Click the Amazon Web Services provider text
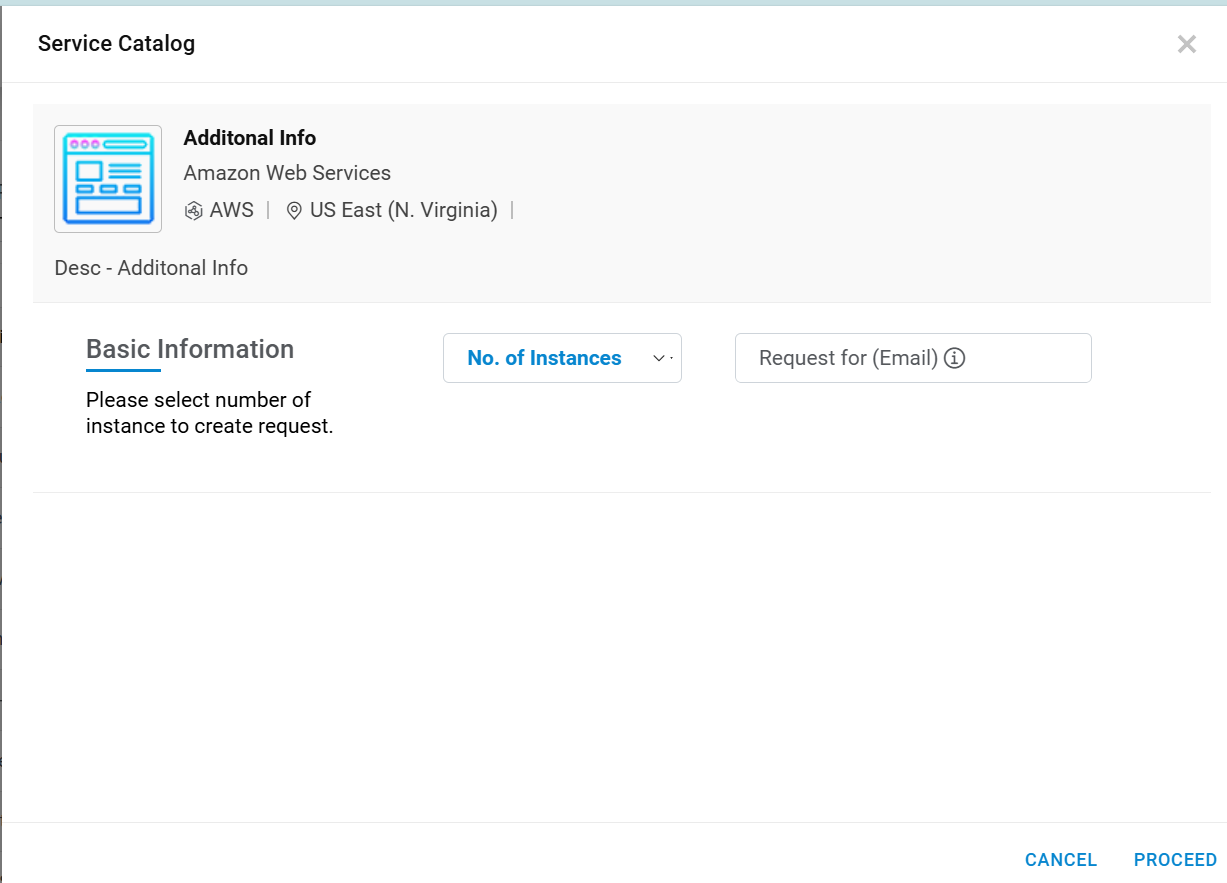The image size is (1227, 883). point(287,173)
